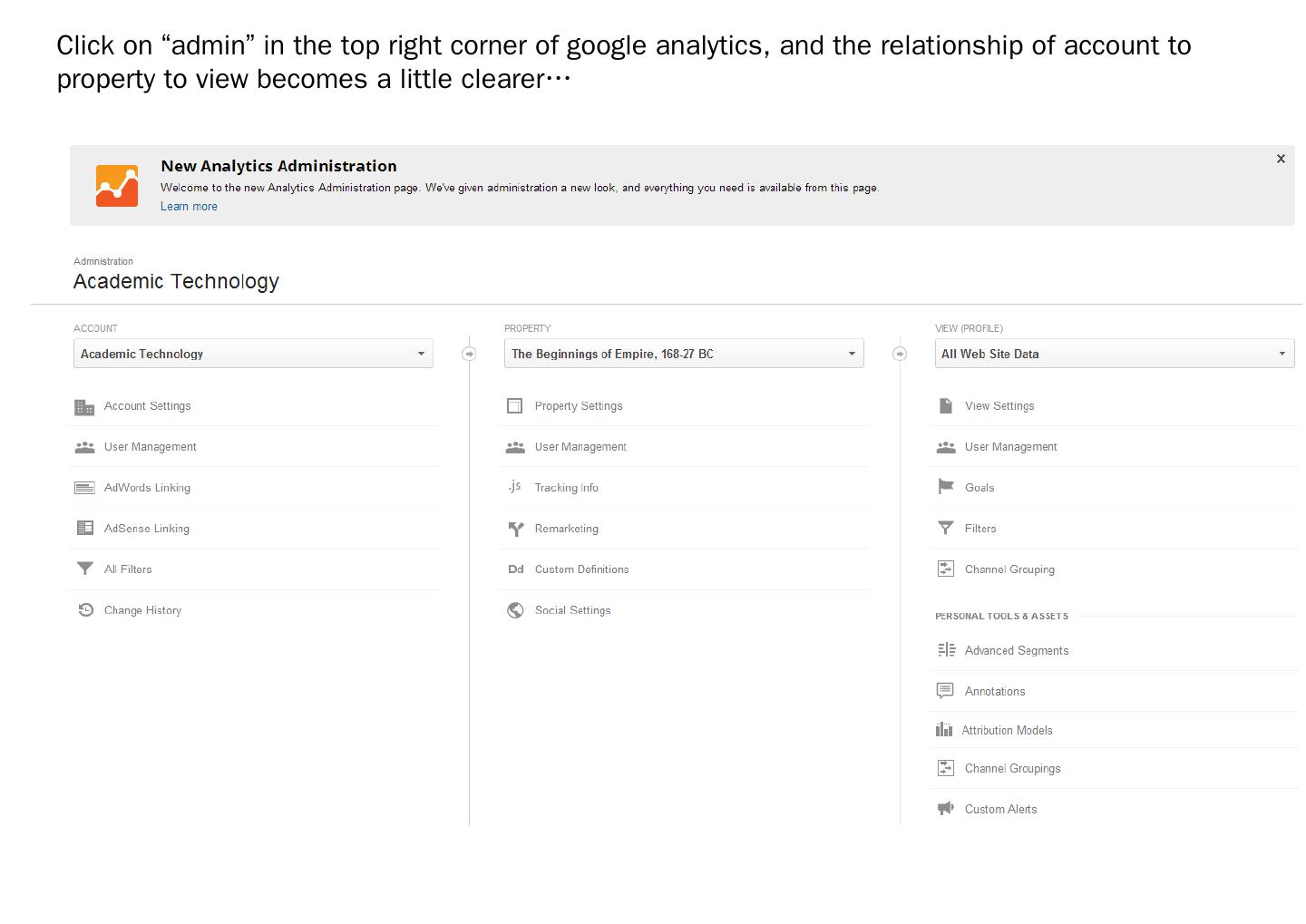This screenshot has height=924, width=1306.
Task: Open the property selector dropdown
Action: 684,354
